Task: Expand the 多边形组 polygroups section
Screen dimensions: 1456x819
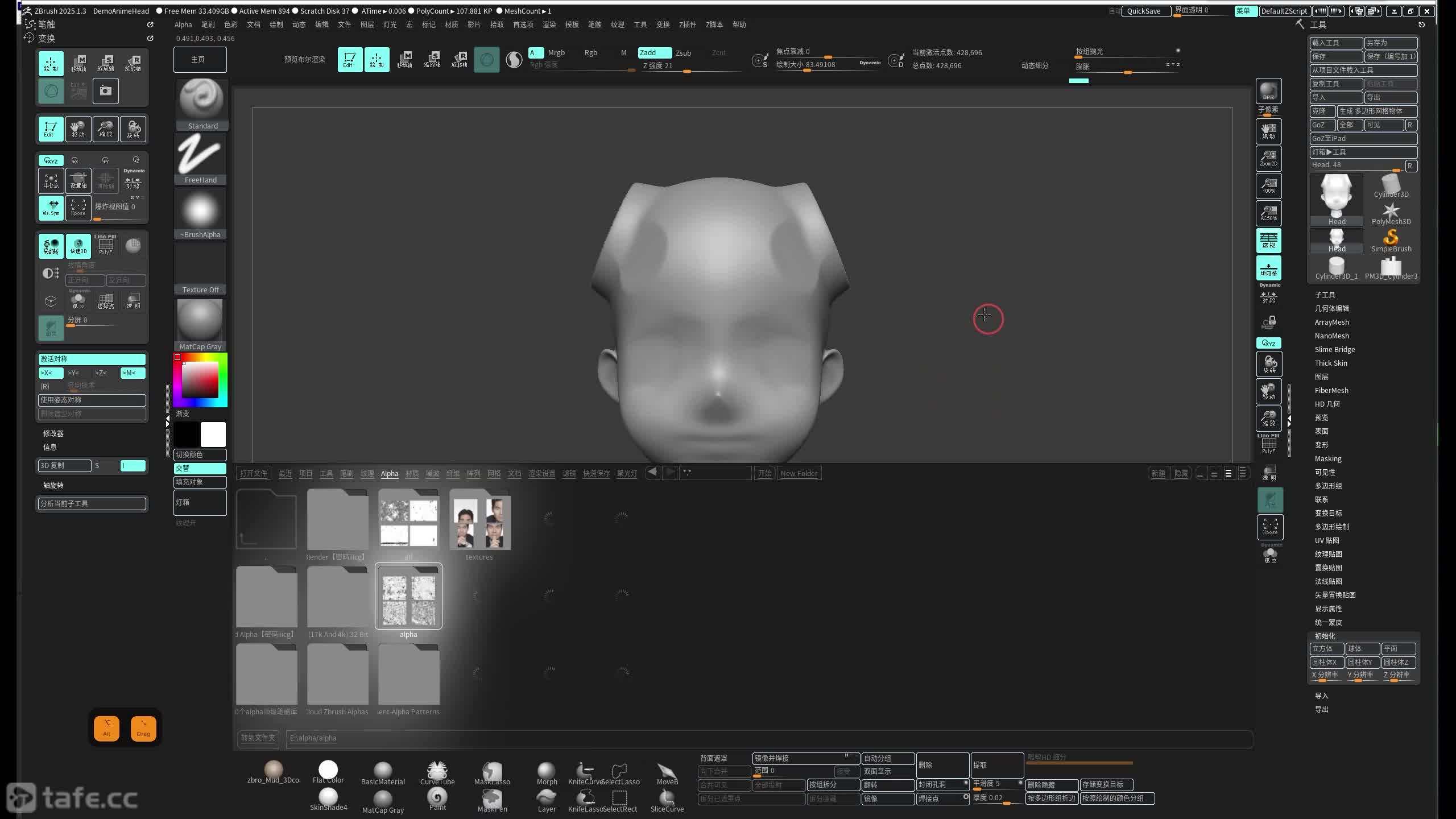Action: click(x=1328, y=486)
